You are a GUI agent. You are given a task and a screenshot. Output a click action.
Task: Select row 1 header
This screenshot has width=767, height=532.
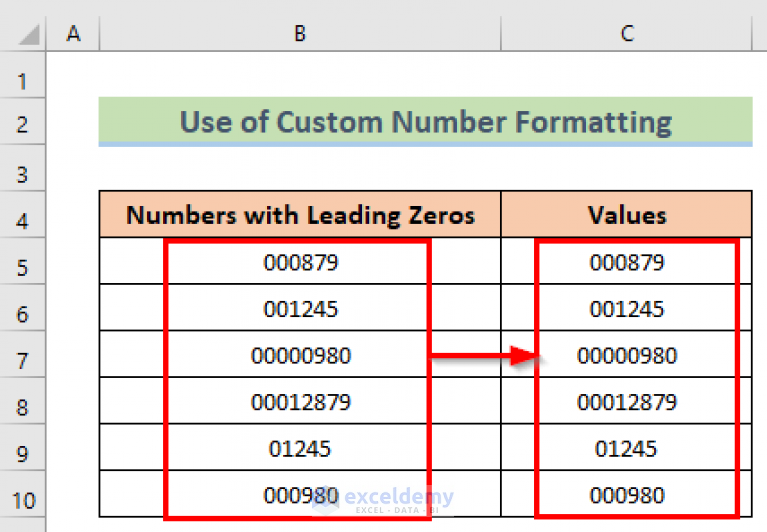click(23, 75)
